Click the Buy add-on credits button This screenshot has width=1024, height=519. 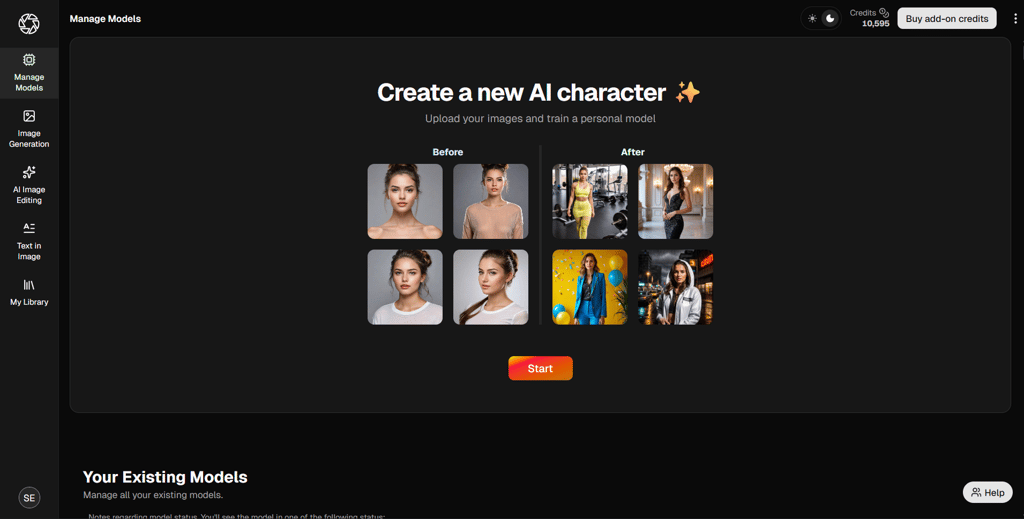point(947,18)
